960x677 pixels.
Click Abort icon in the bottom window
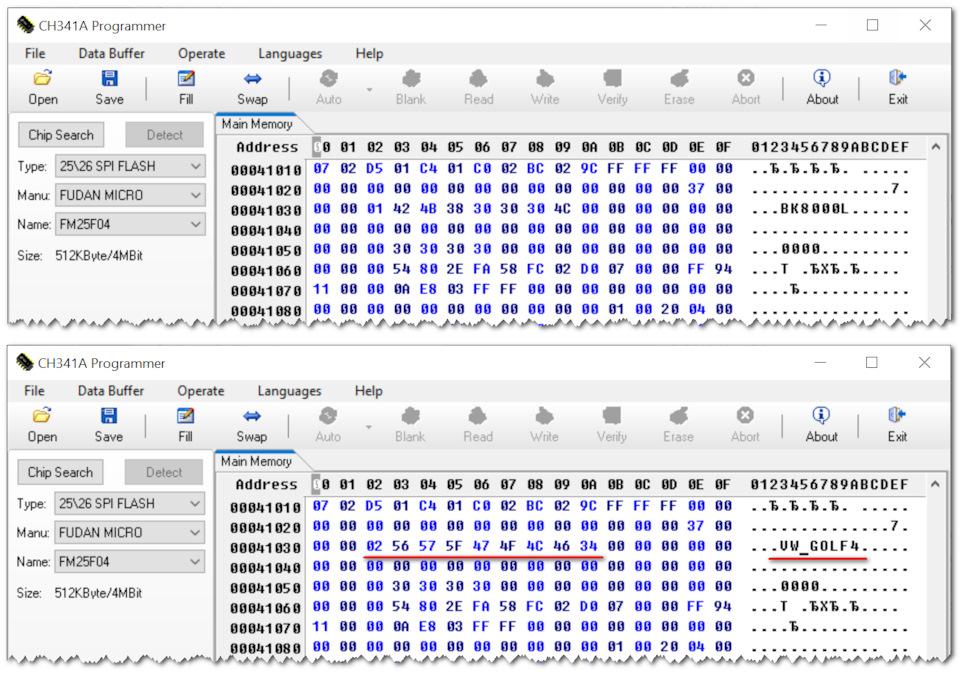pyautogui.click(x=745, y=425)
